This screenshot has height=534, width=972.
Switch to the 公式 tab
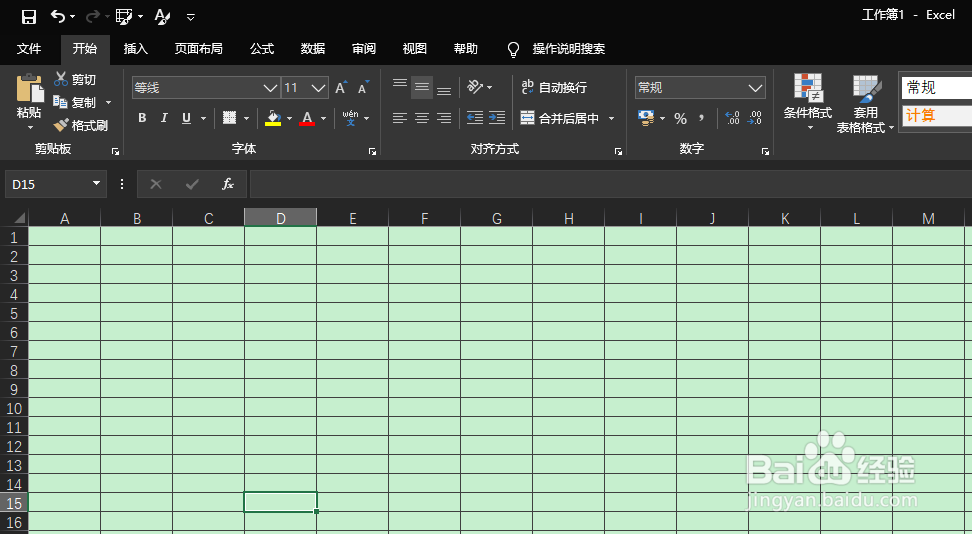point(262,49)
